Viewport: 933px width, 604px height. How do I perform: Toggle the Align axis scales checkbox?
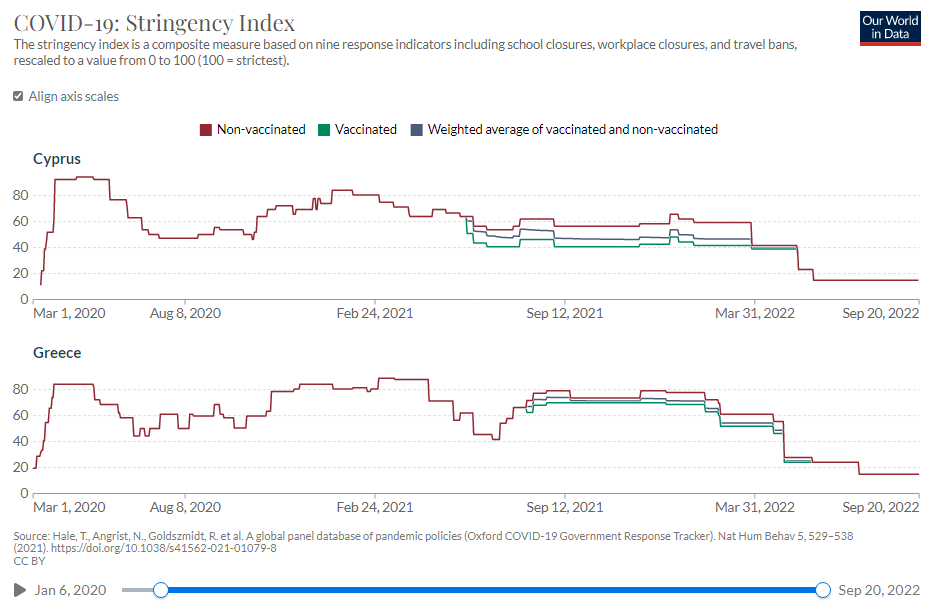pos(18,96)
